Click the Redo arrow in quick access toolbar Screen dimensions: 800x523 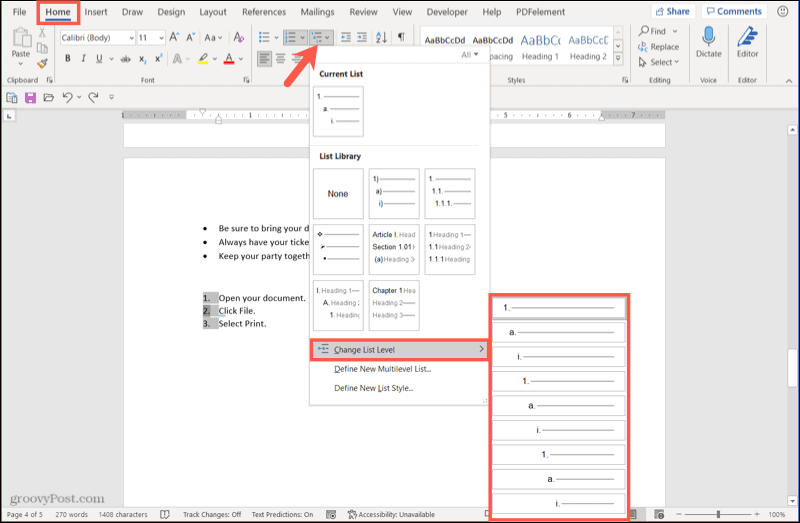93,97
